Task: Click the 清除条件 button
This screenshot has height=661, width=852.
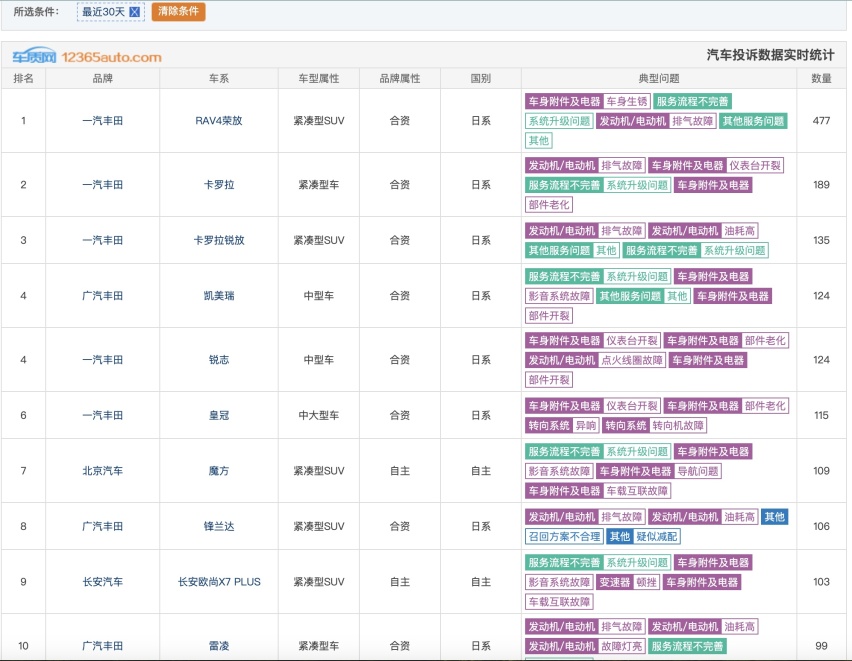Action: (x=178, y=11)
